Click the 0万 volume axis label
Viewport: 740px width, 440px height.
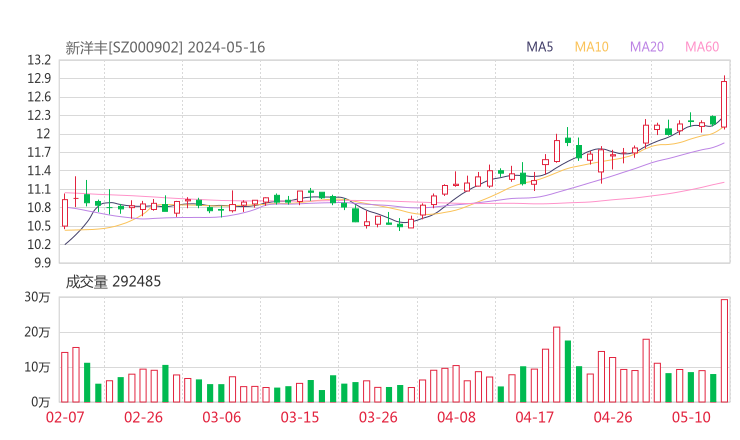[x=40, y=402]
